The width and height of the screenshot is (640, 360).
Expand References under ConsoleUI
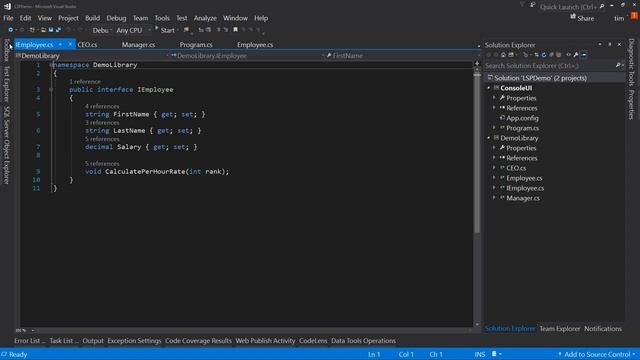[494, 108]
